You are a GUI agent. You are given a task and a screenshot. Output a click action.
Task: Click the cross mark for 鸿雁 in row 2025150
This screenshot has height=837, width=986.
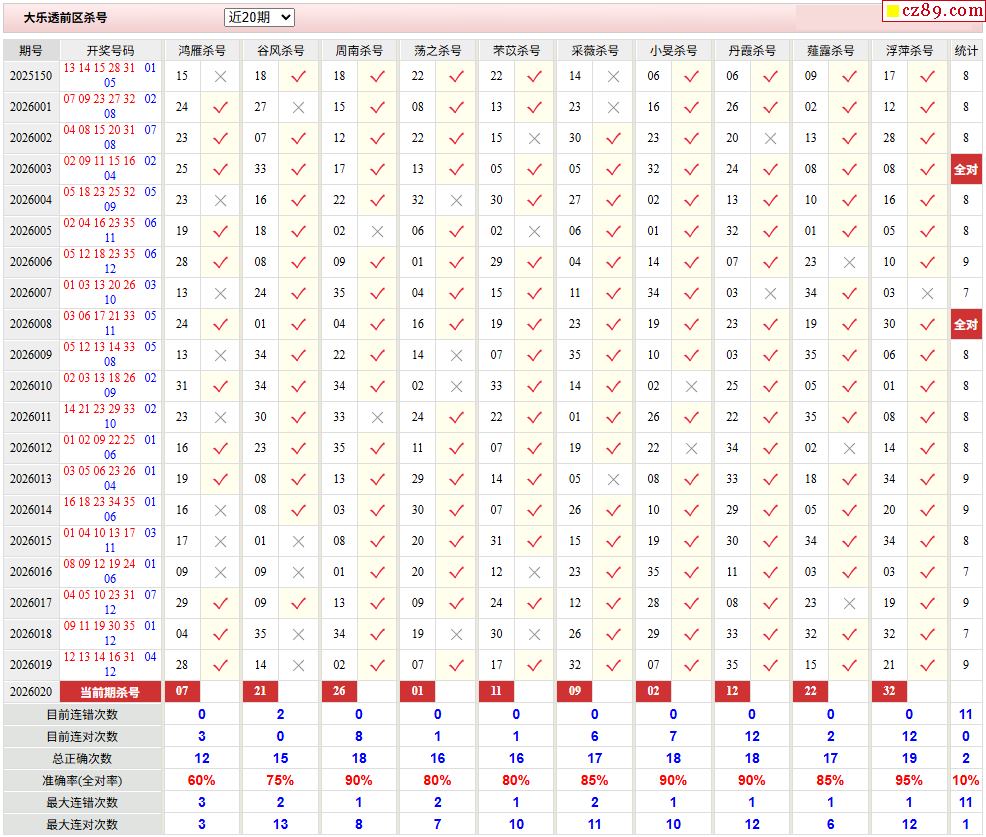[220, 76]
